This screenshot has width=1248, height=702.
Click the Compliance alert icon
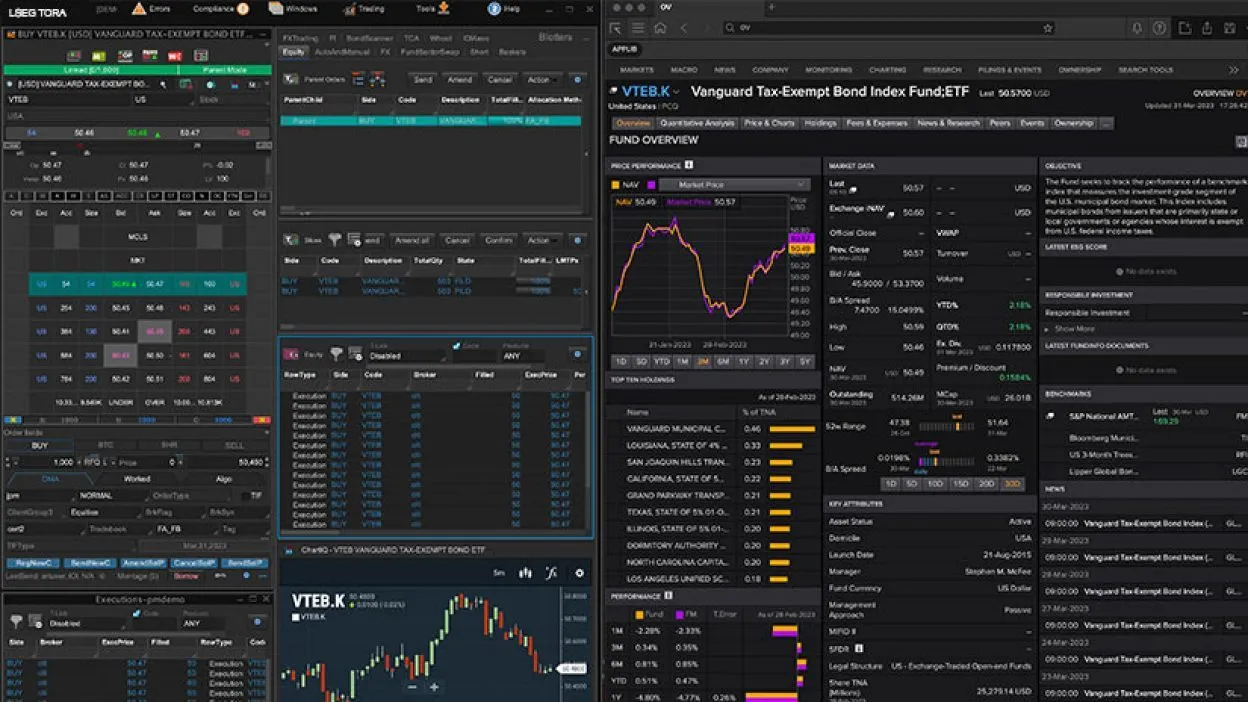tap(243, 9)
